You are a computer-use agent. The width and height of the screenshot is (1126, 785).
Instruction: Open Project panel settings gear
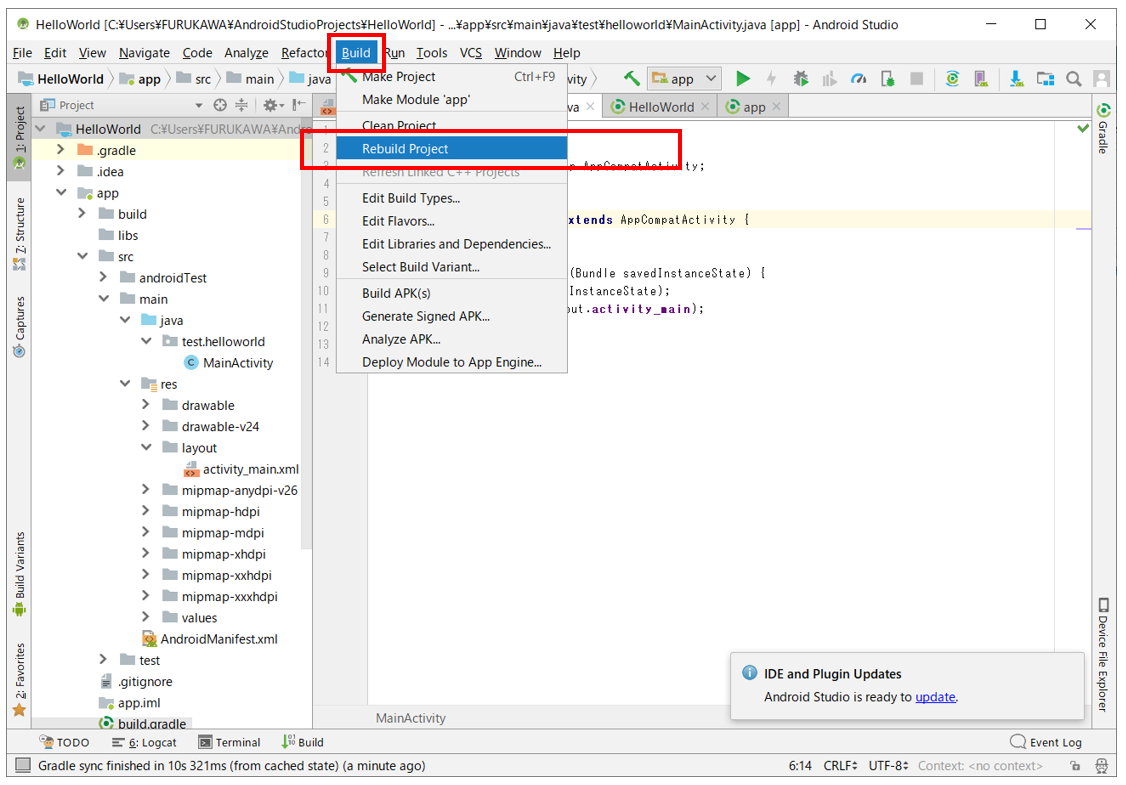point(272,105)
